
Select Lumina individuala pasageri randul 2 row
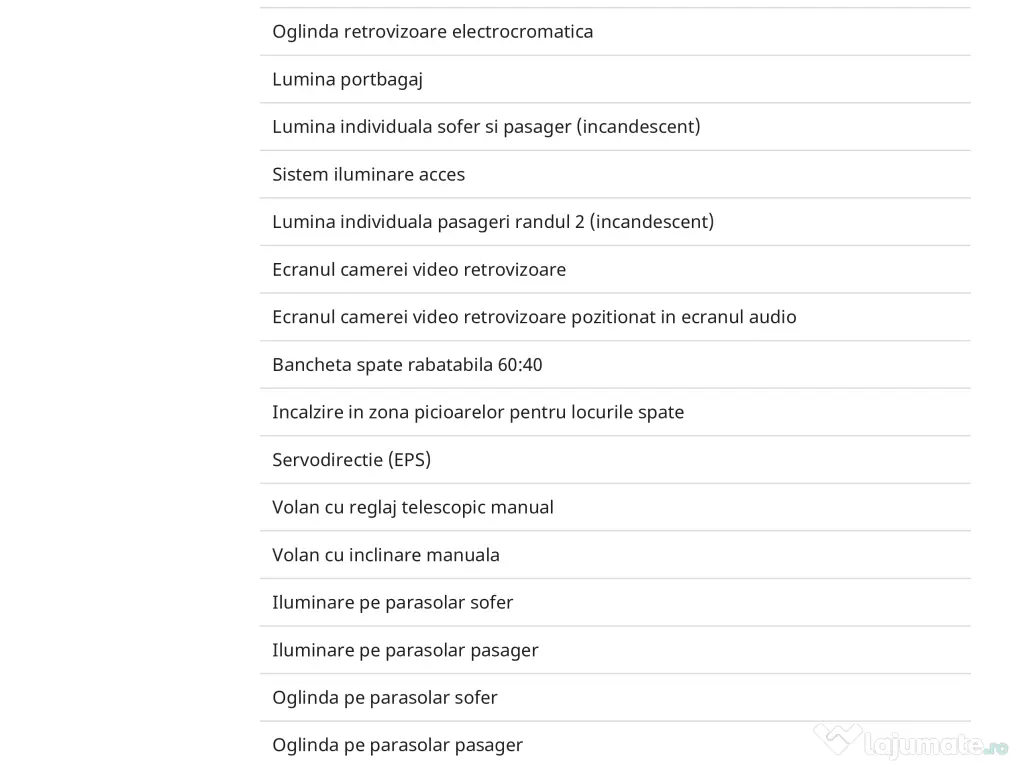point(493,221)
